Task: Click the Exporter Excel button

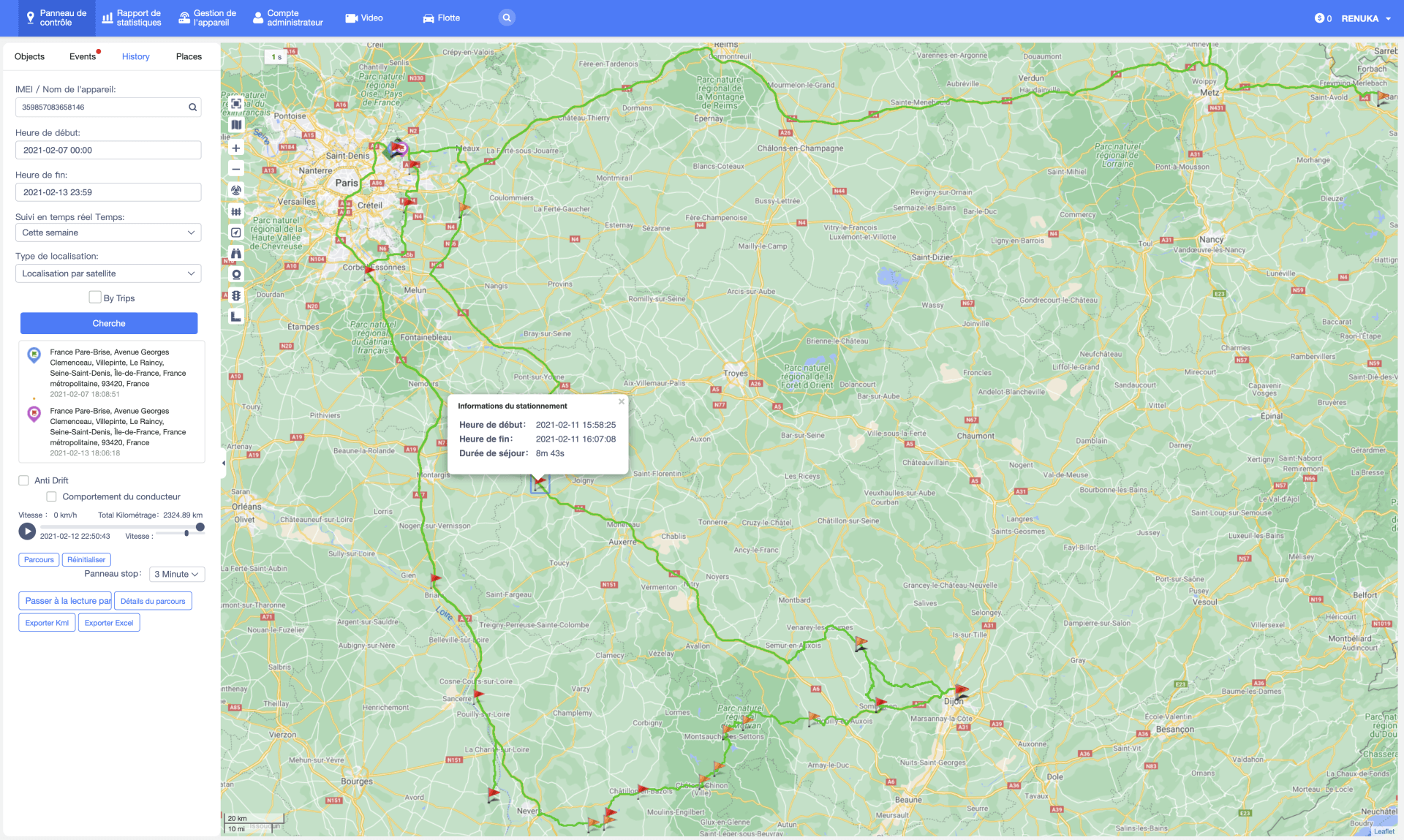Action: (109, 623)
